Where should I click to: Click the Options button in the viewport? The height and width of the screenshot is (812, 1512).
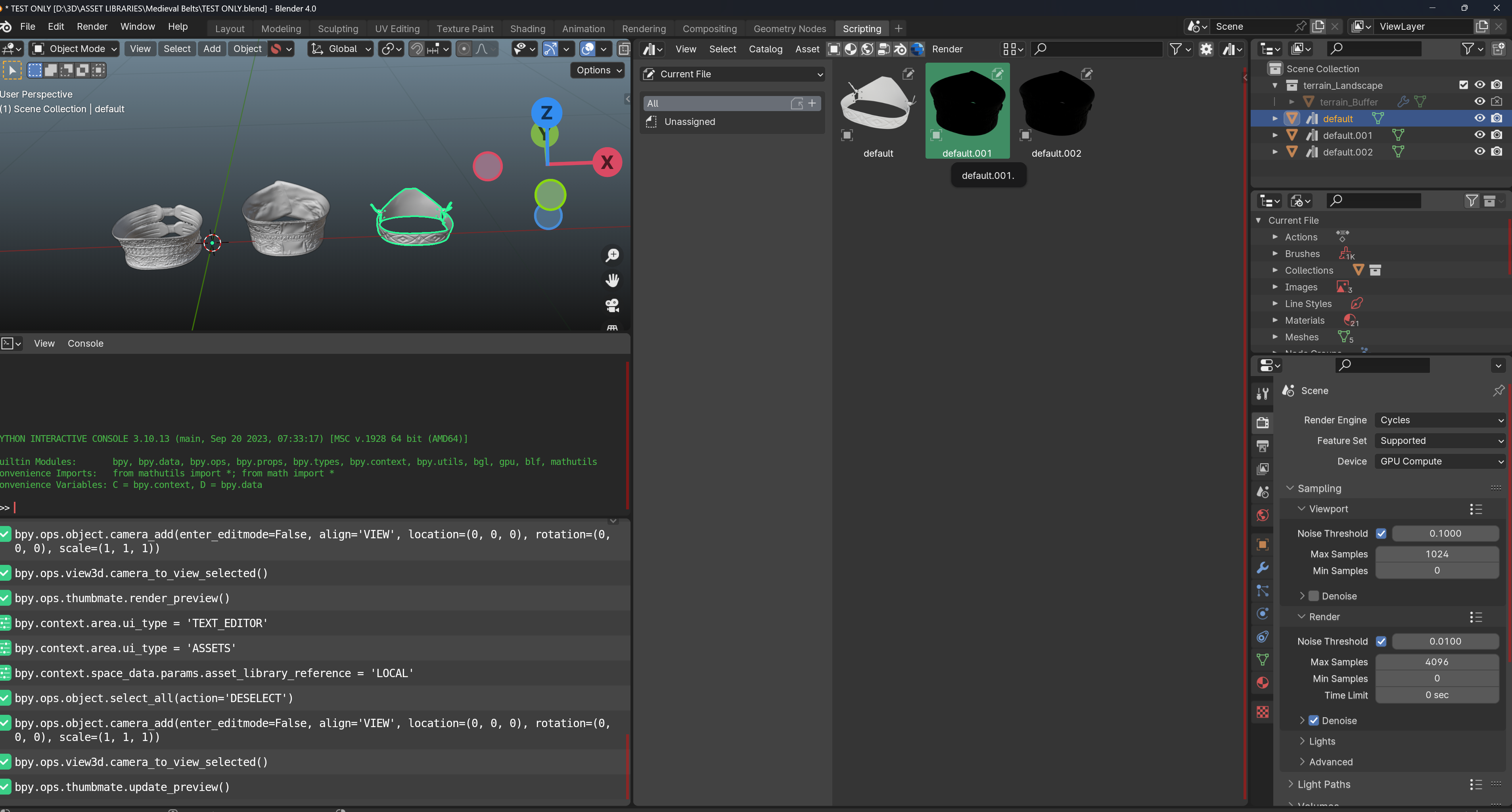point(596,70)
